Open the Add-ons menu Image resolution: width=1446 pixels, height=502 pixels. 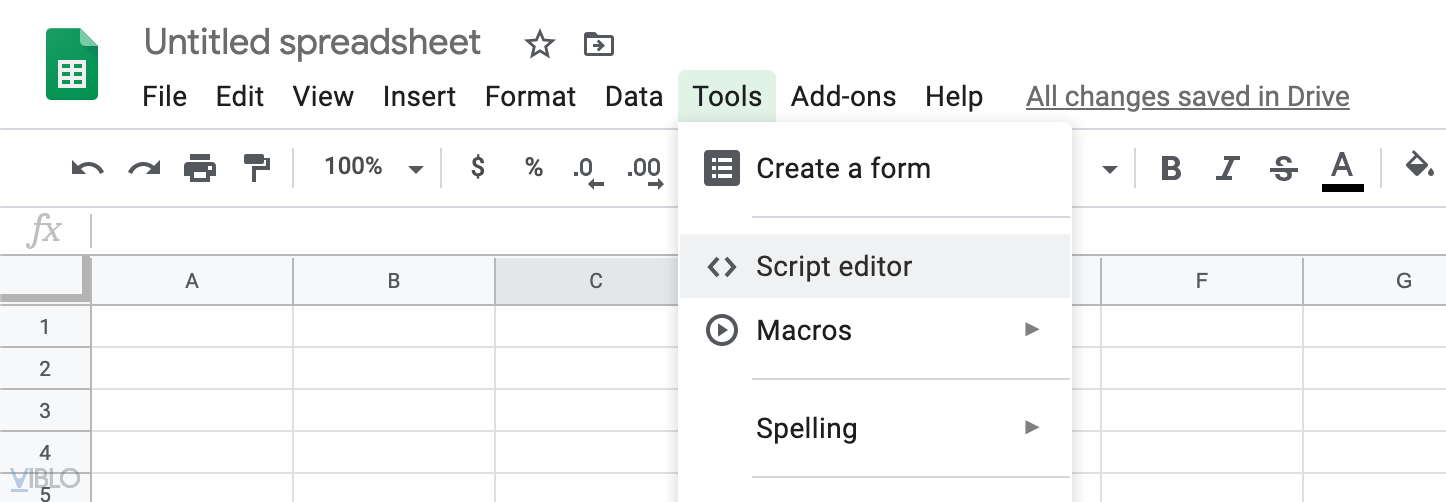click(x=843, y=97)
